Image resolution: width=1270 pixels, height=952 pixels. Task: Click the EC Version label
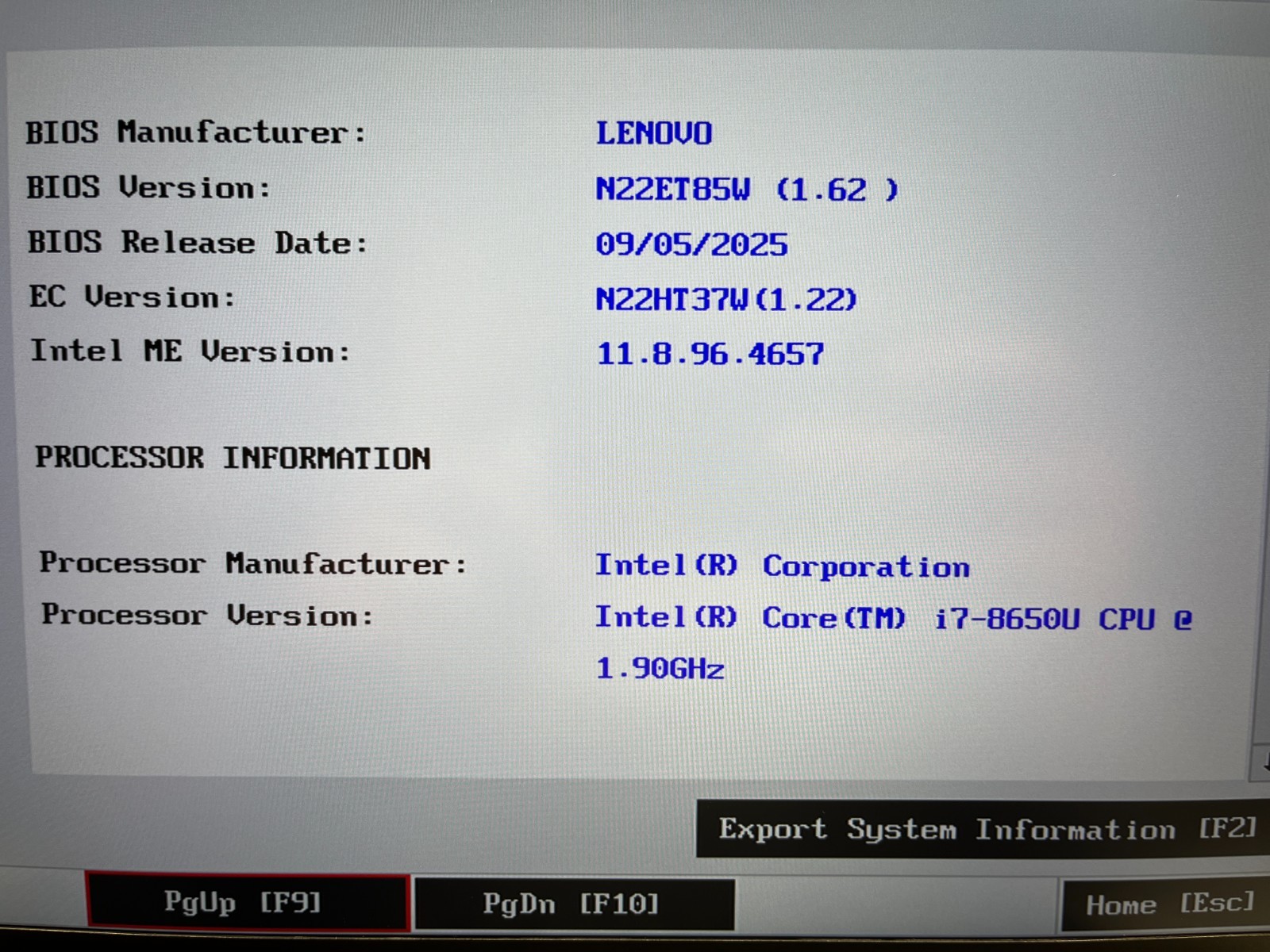[x=133, y=297]
